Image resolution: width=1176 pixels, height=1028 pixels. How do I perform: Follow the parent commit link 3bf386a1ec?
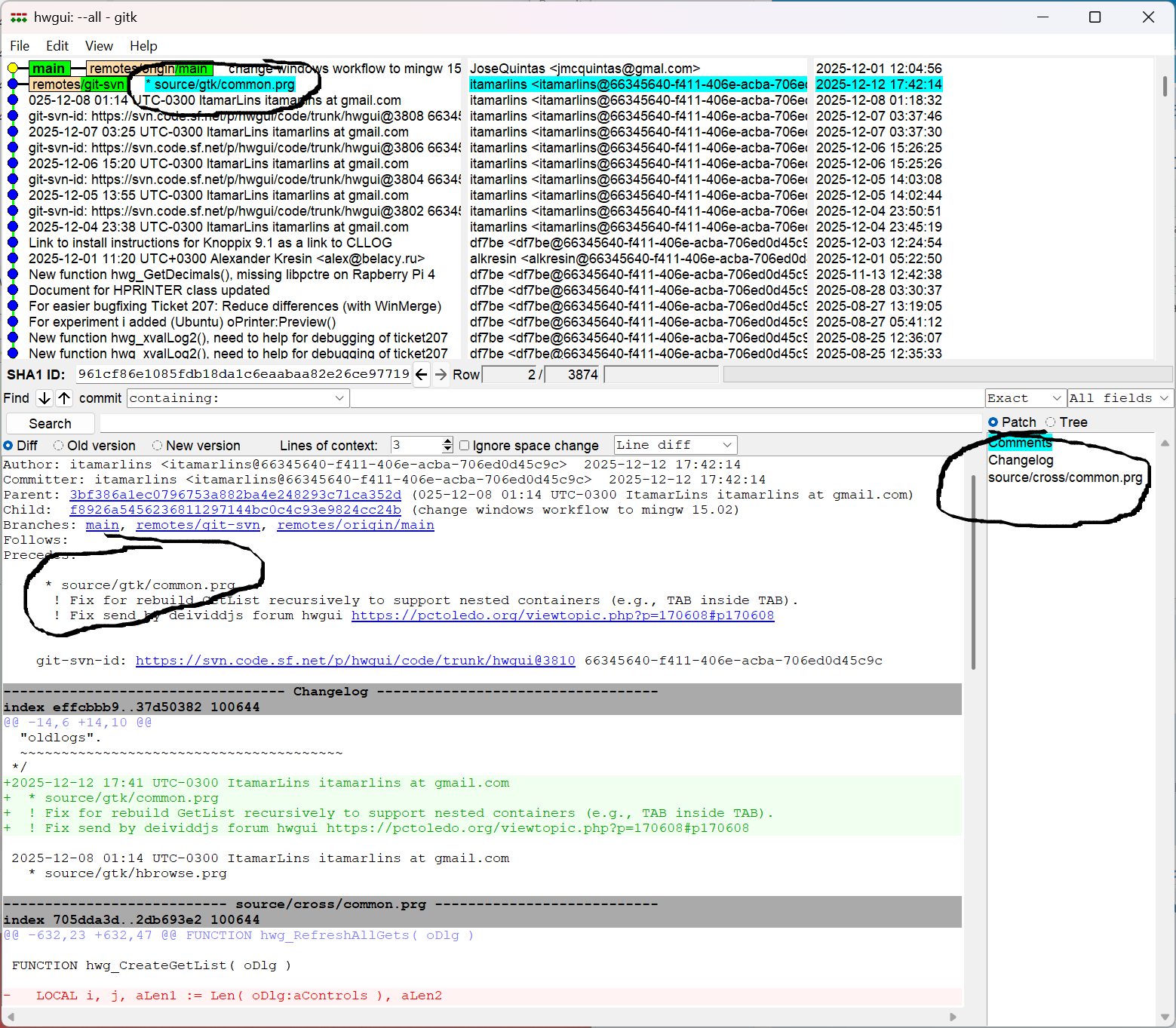pos(234,494)
